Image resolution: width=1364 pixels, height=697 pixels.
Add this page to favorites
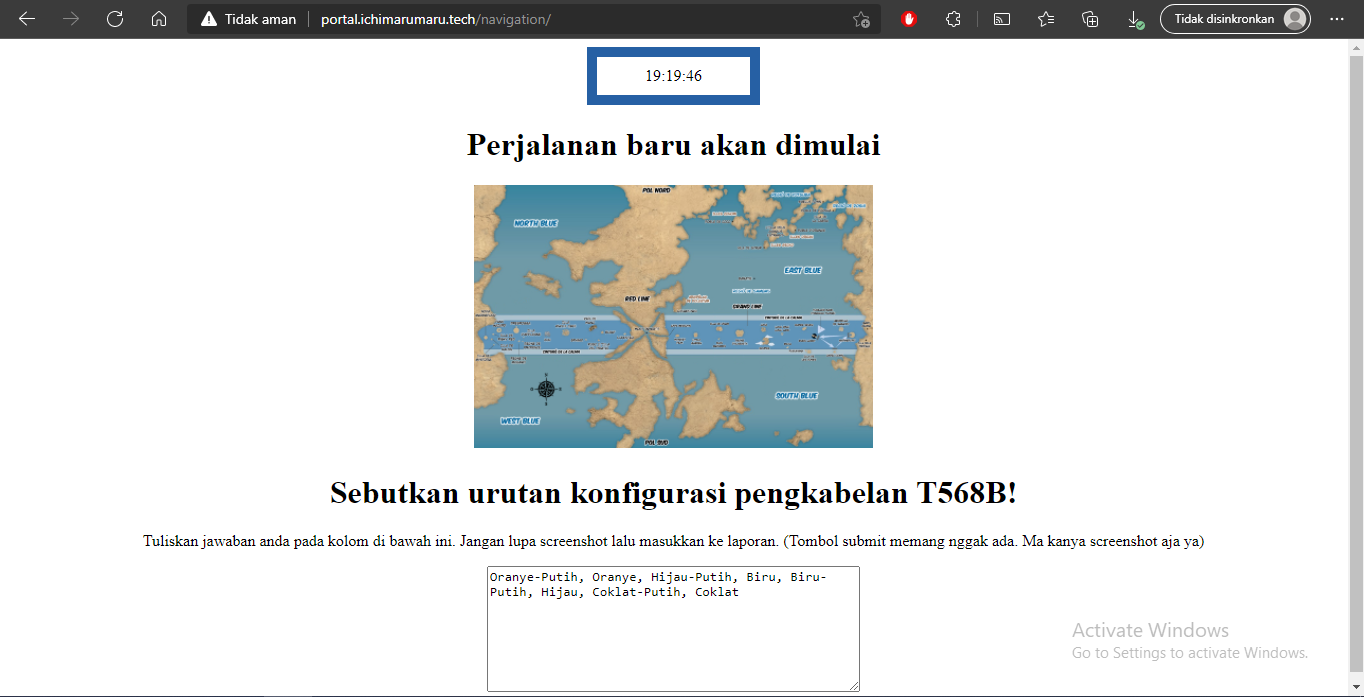click(861, 19)
